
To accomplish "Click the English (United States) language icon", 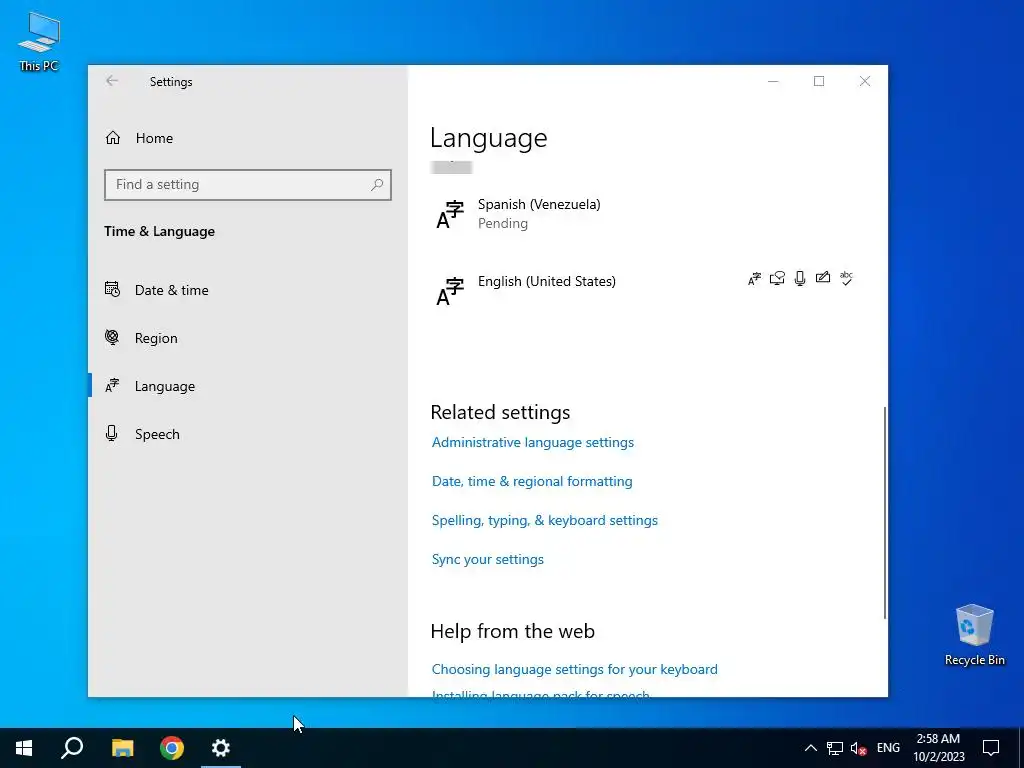I will [450, 291].
